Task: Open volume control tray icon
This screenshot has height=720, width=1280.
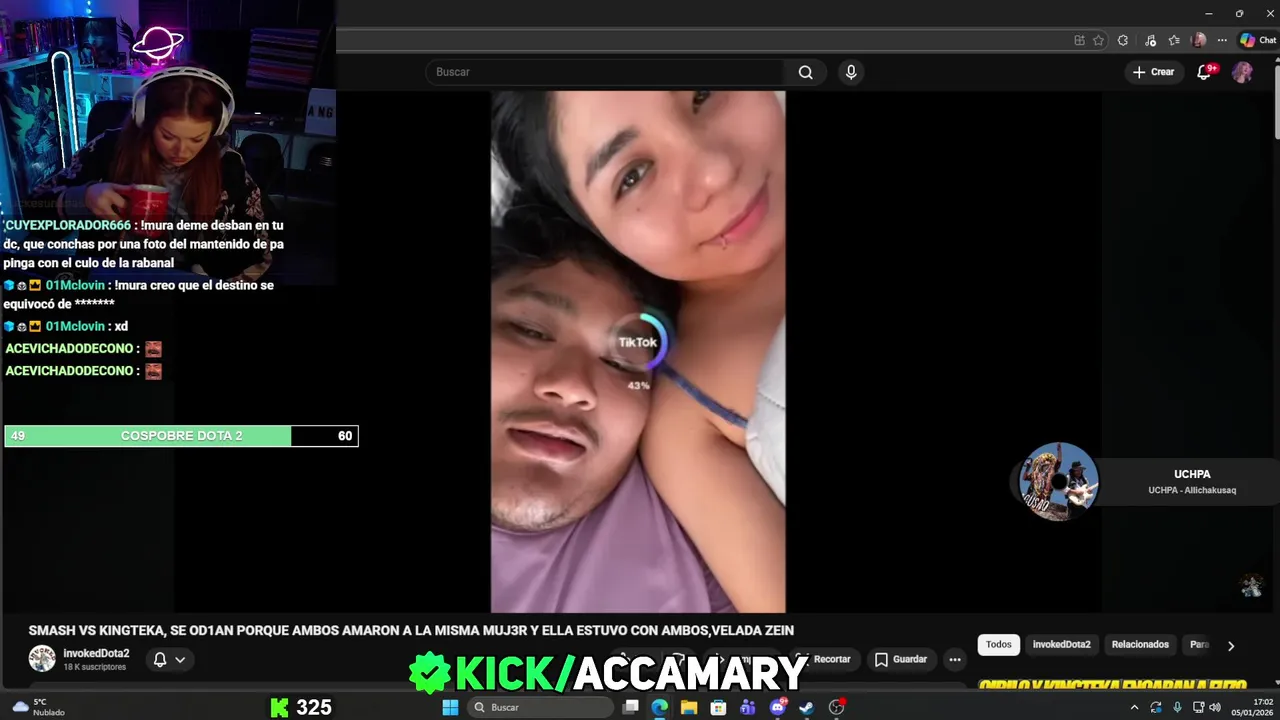Action: click(x=1215, y=707)
